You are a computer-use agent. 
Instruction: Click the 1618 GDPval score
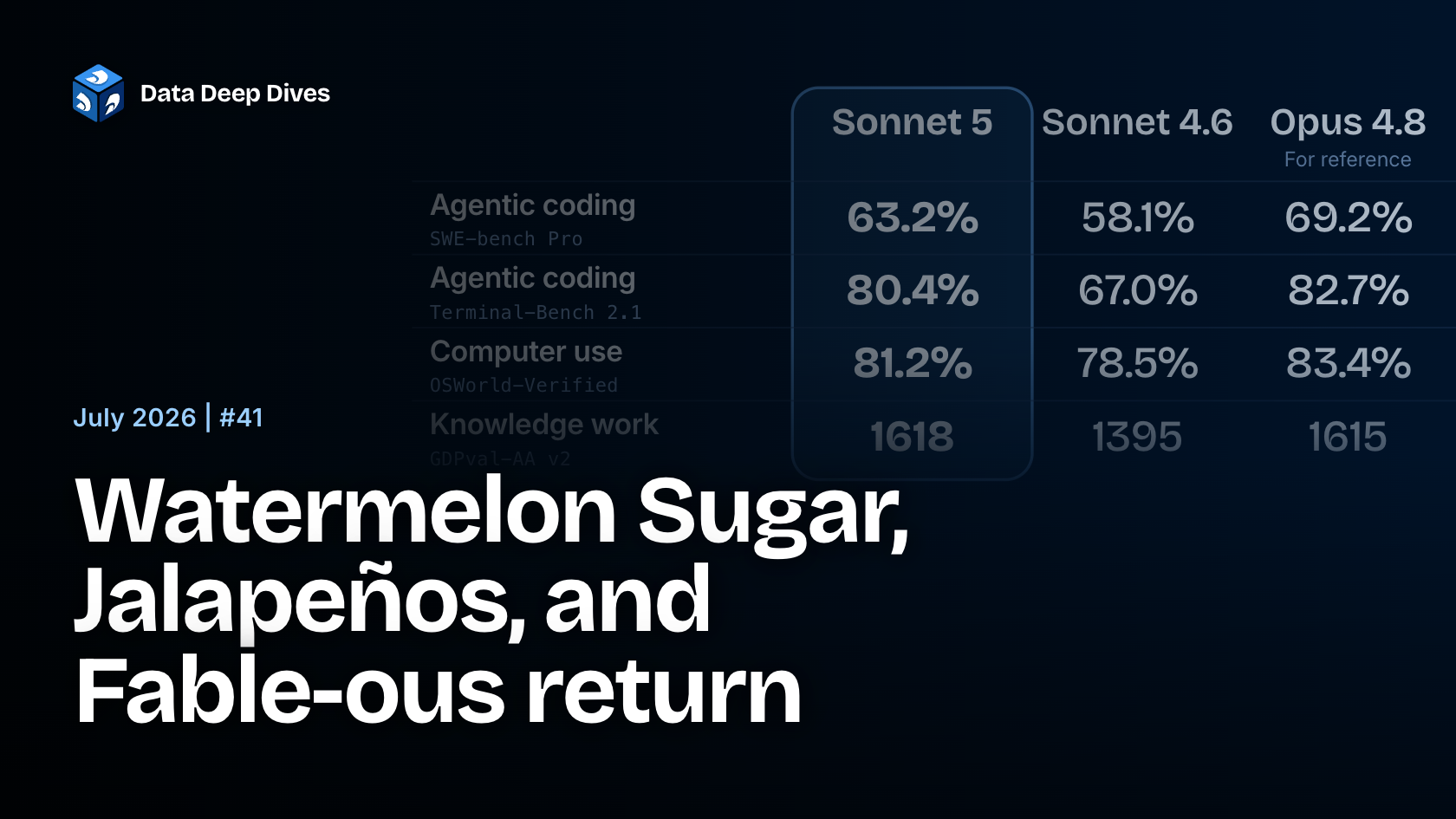point(912,436)
